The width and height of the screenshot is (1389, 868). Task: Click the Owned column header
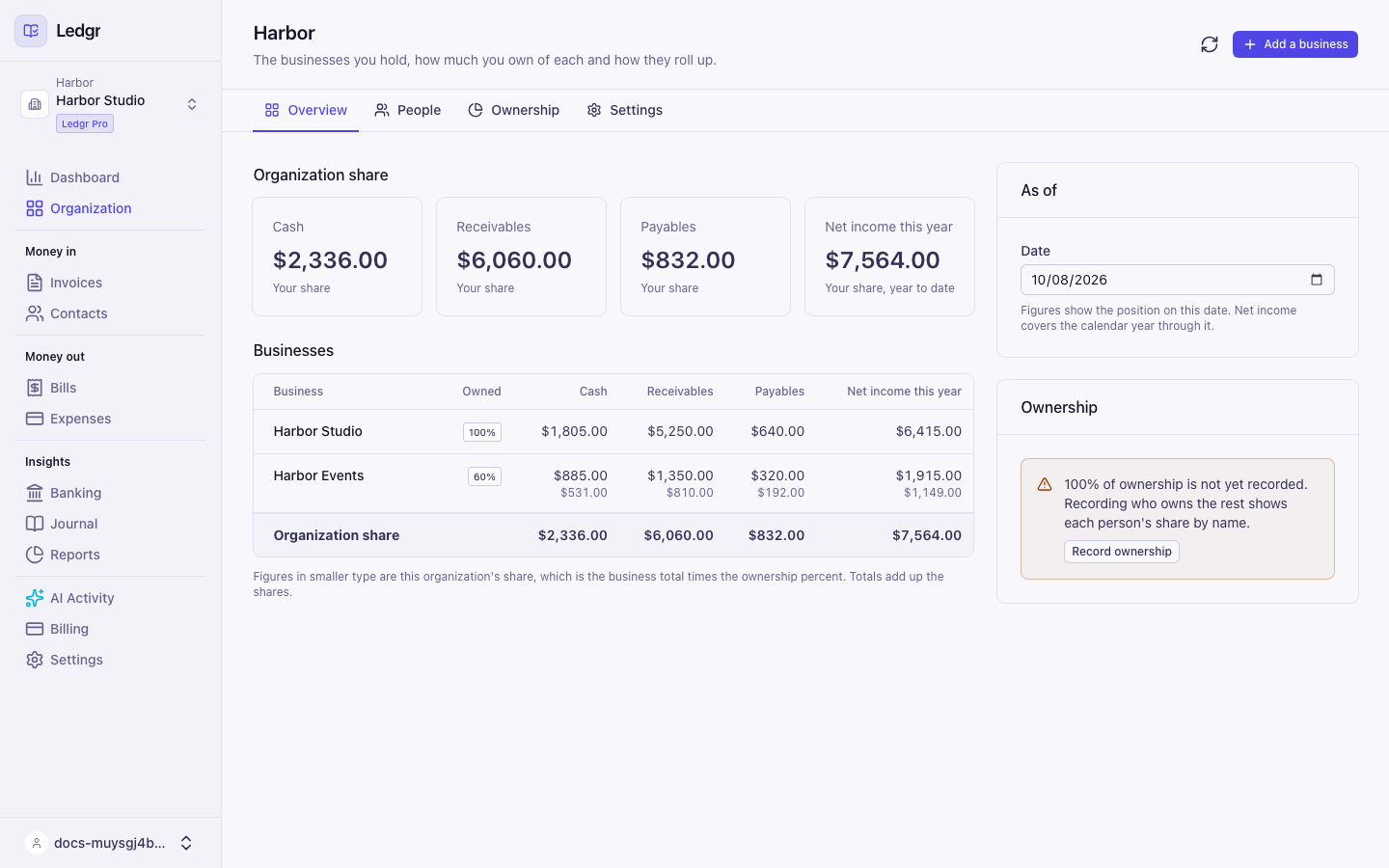coord(481,392)
